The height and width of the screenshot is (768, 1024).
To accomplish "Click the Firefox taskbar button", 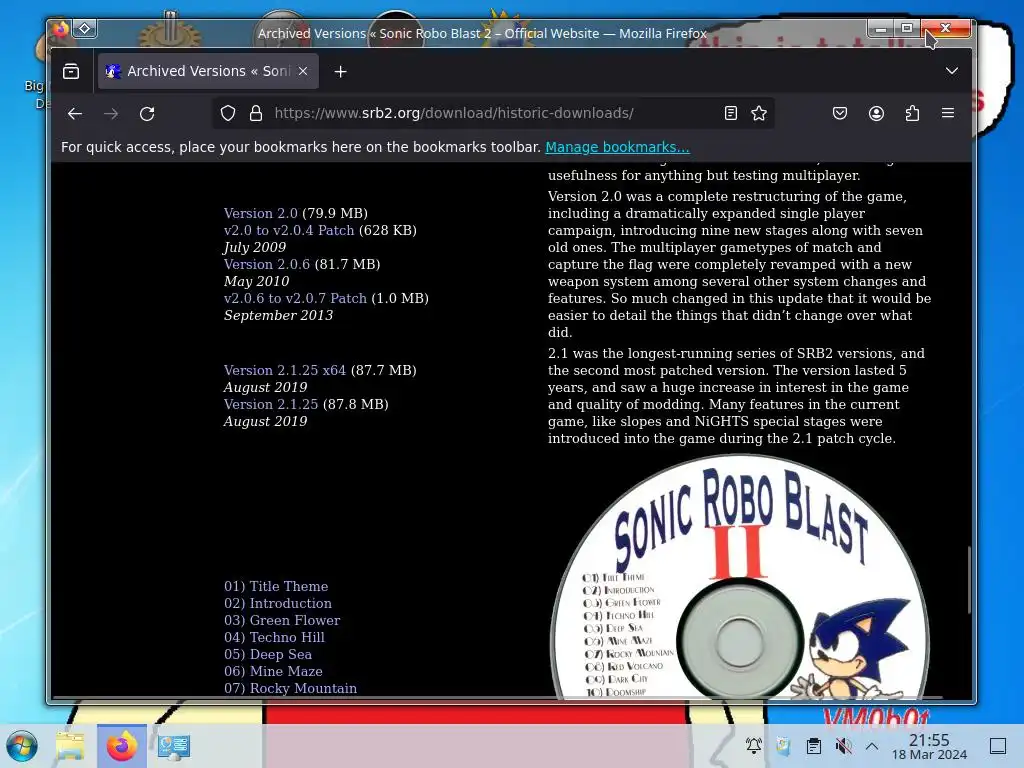I will point(121,746).
